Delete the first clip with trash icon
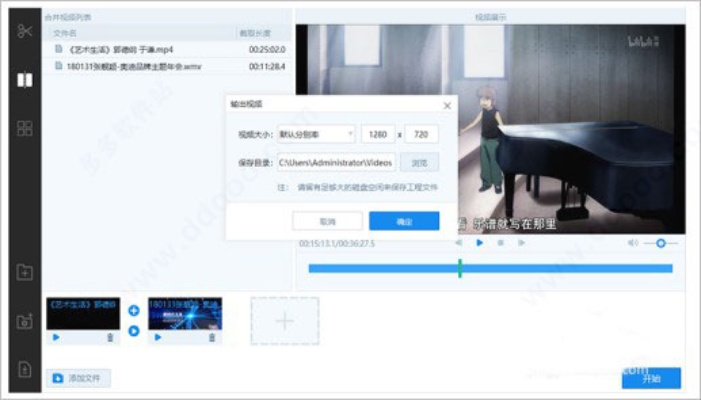The height and width of the screenshot is (400, 701). click(110, 337)
